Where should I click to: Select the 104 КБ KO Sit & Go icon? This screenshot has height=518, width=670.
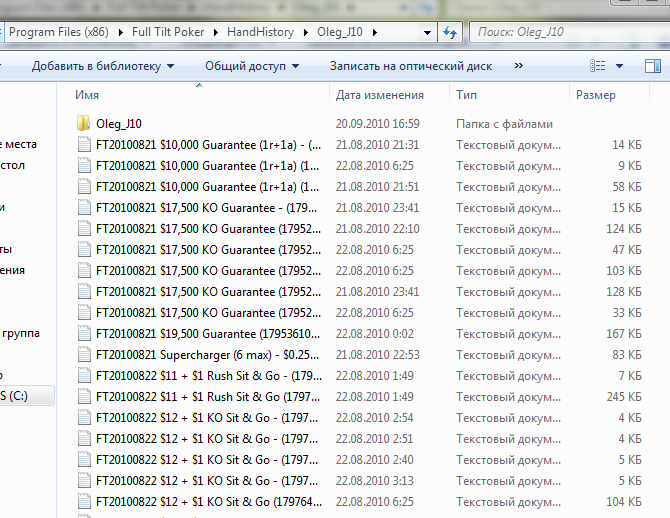coord(84,501)
